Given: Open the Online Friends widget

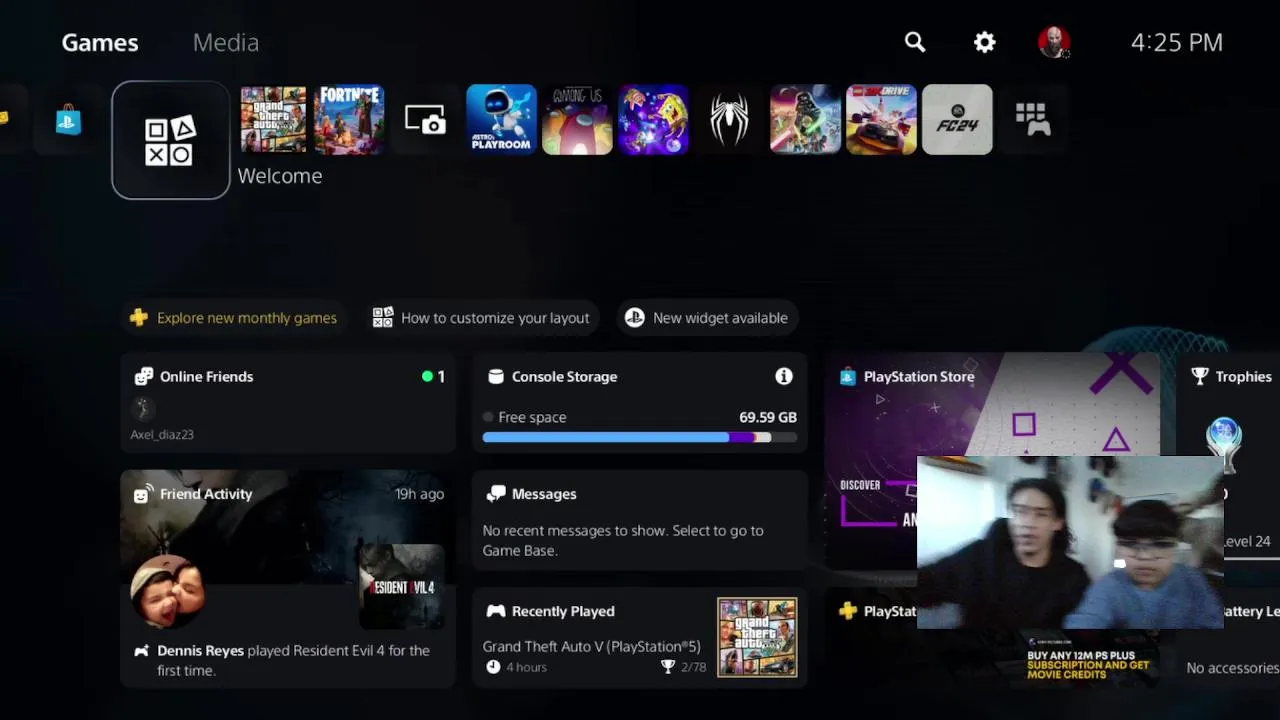Looking at the screenshot, I should click(288, 403).
